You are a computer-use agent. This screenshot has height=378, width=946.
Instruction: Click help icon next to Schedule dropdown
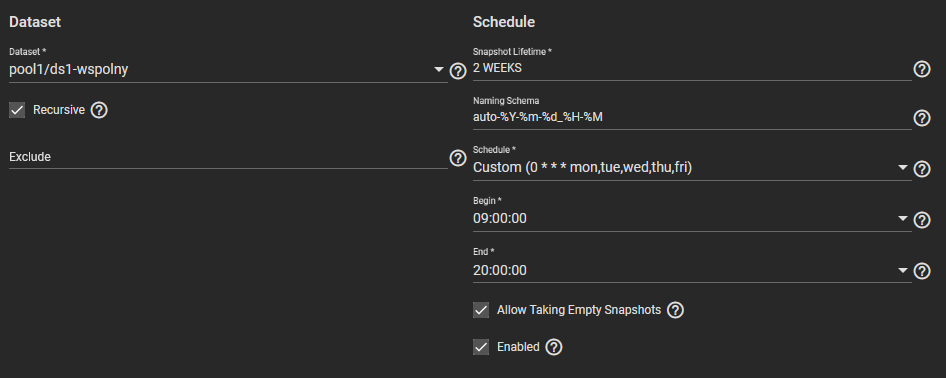point(922,169)
